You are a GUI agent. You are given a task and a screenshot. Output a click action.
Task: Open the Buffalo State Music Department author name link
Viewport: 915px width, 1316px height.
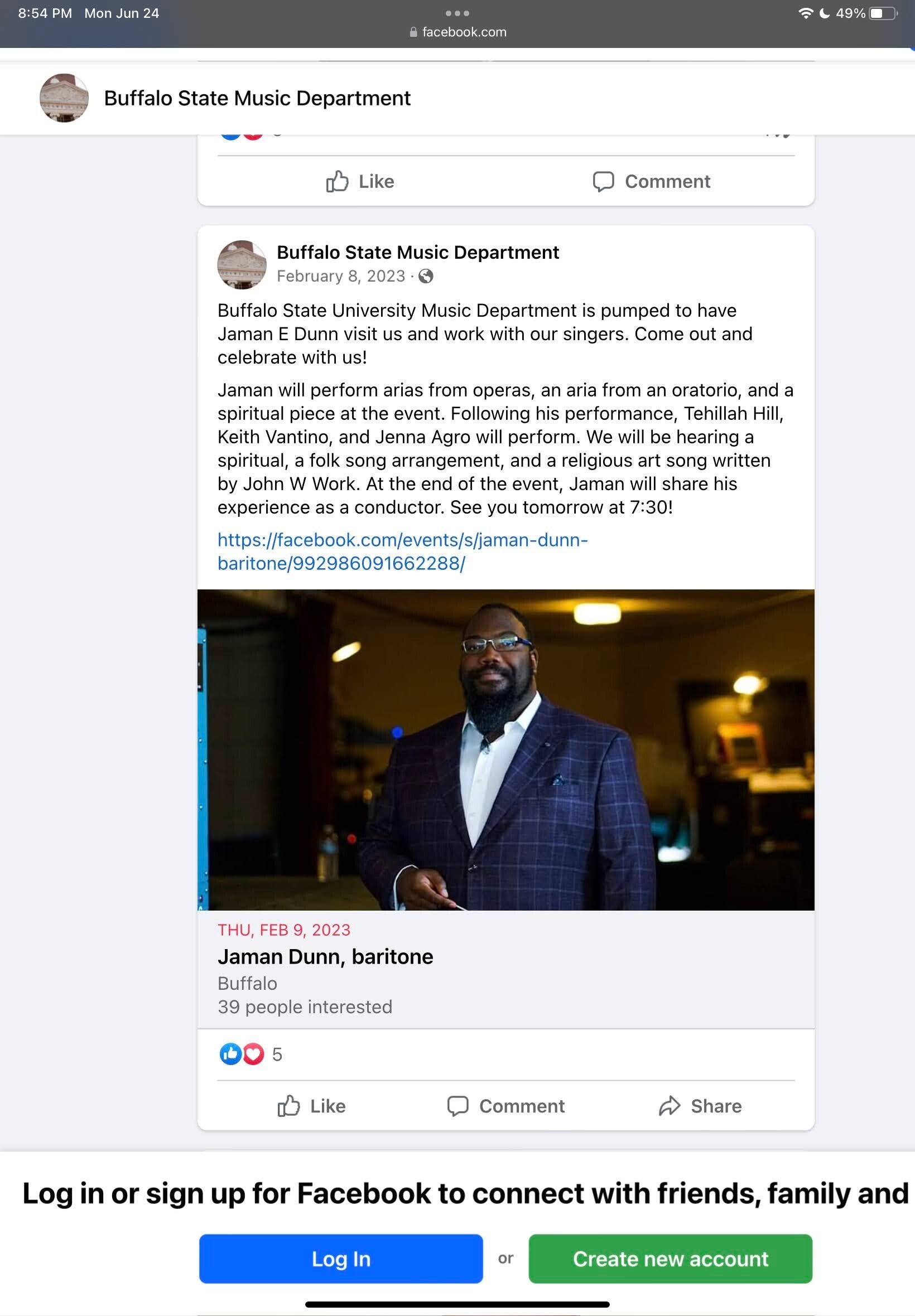pos(417,252)
